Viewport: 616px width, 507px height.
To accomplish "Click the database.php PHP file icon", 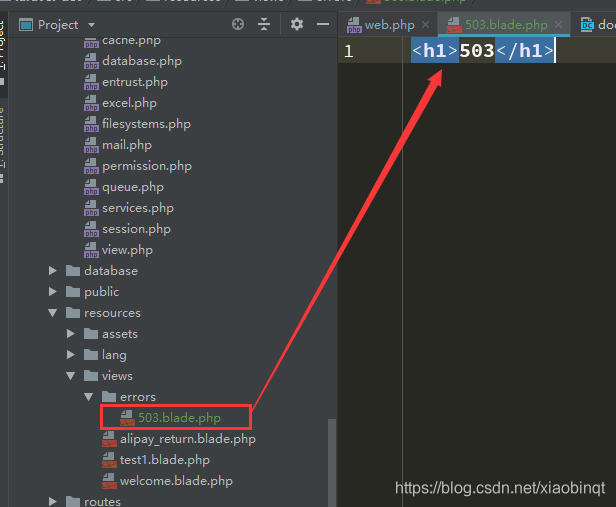I will click(91, 61).
